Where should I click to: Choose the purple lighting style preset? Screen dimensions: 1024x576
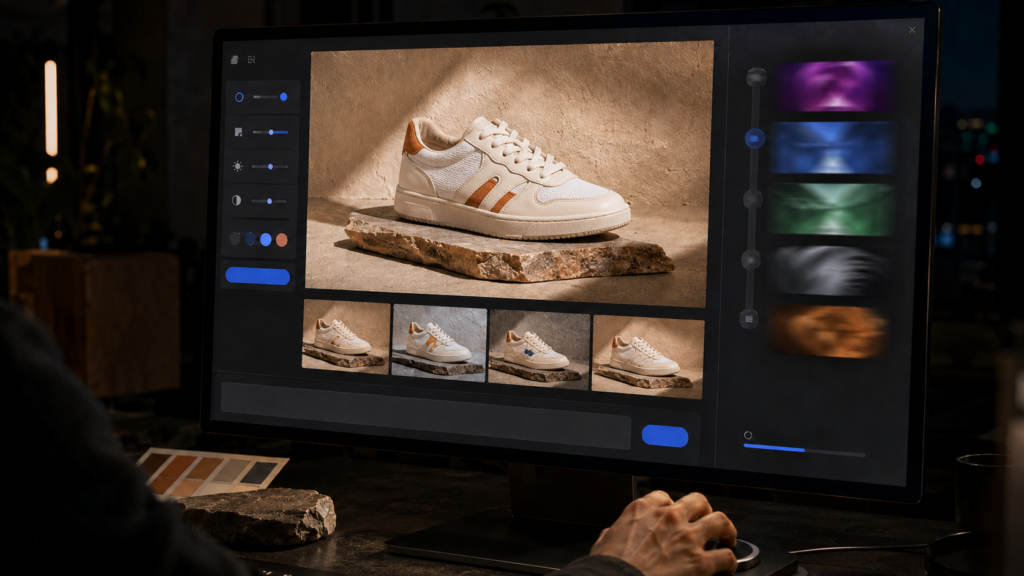pyautogui.click(x=835, y=86)
